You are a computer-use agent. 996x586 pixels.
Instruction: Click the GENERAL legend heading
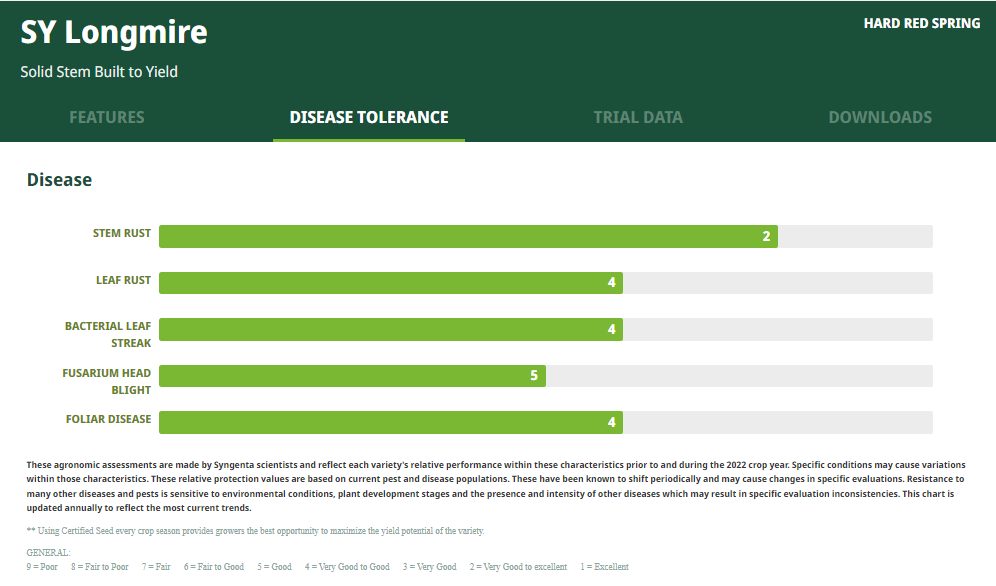(48, 552)
